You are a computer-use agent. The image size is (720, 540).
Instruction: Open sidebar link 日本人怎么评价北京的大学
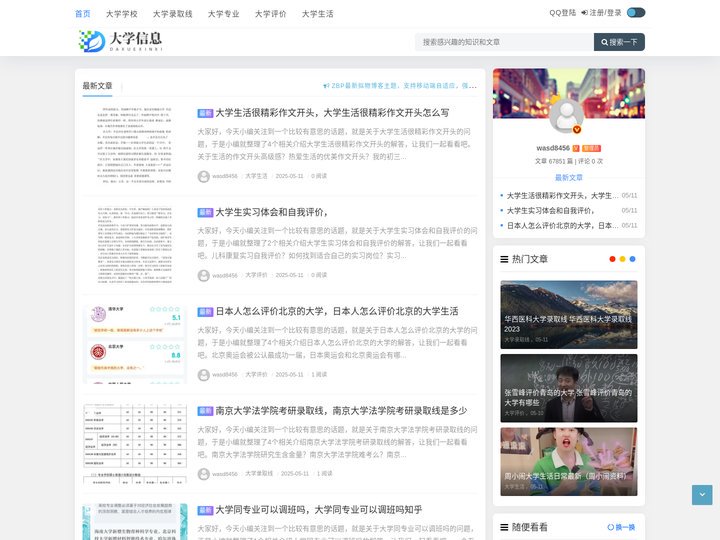[562, 225]
